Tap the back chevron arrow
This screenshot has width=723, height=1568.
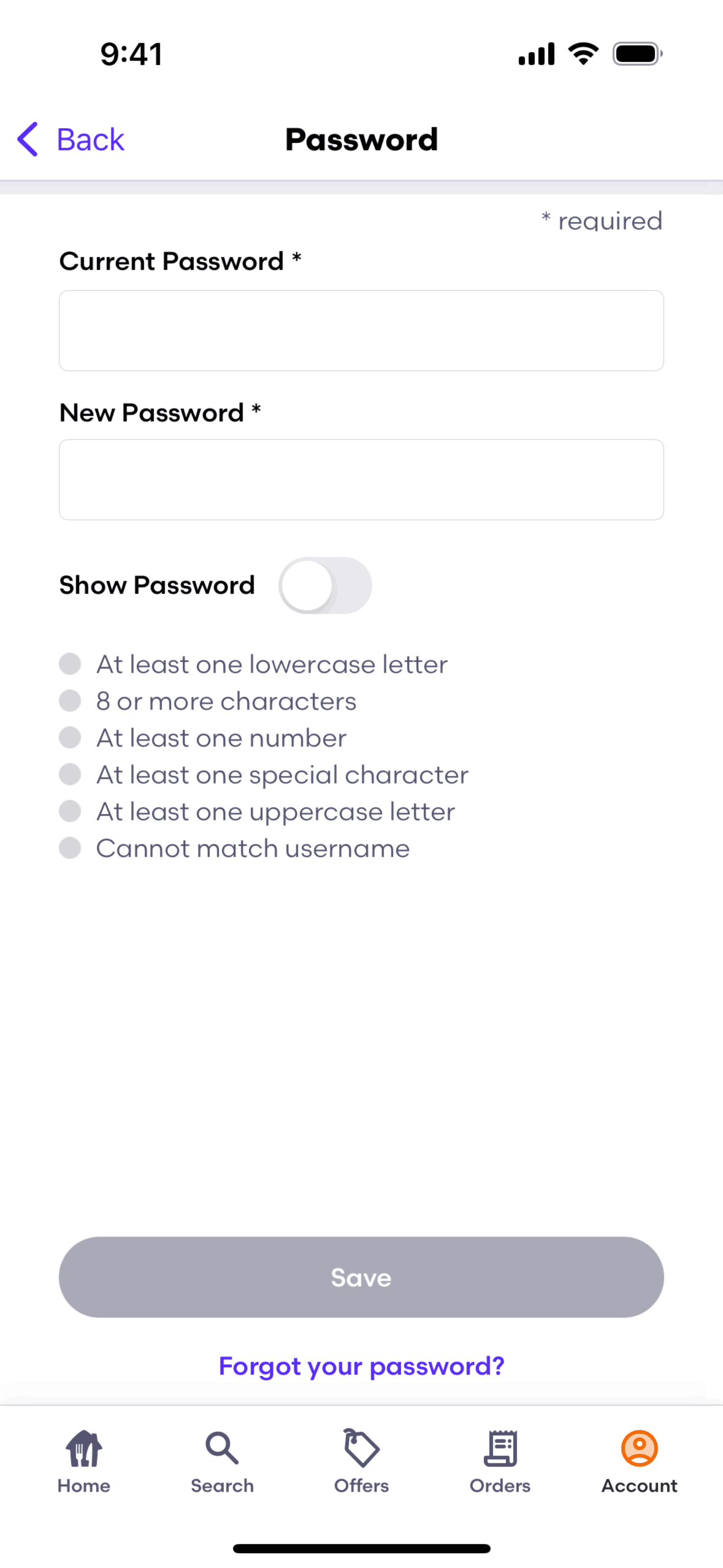(x=28, y=139)
